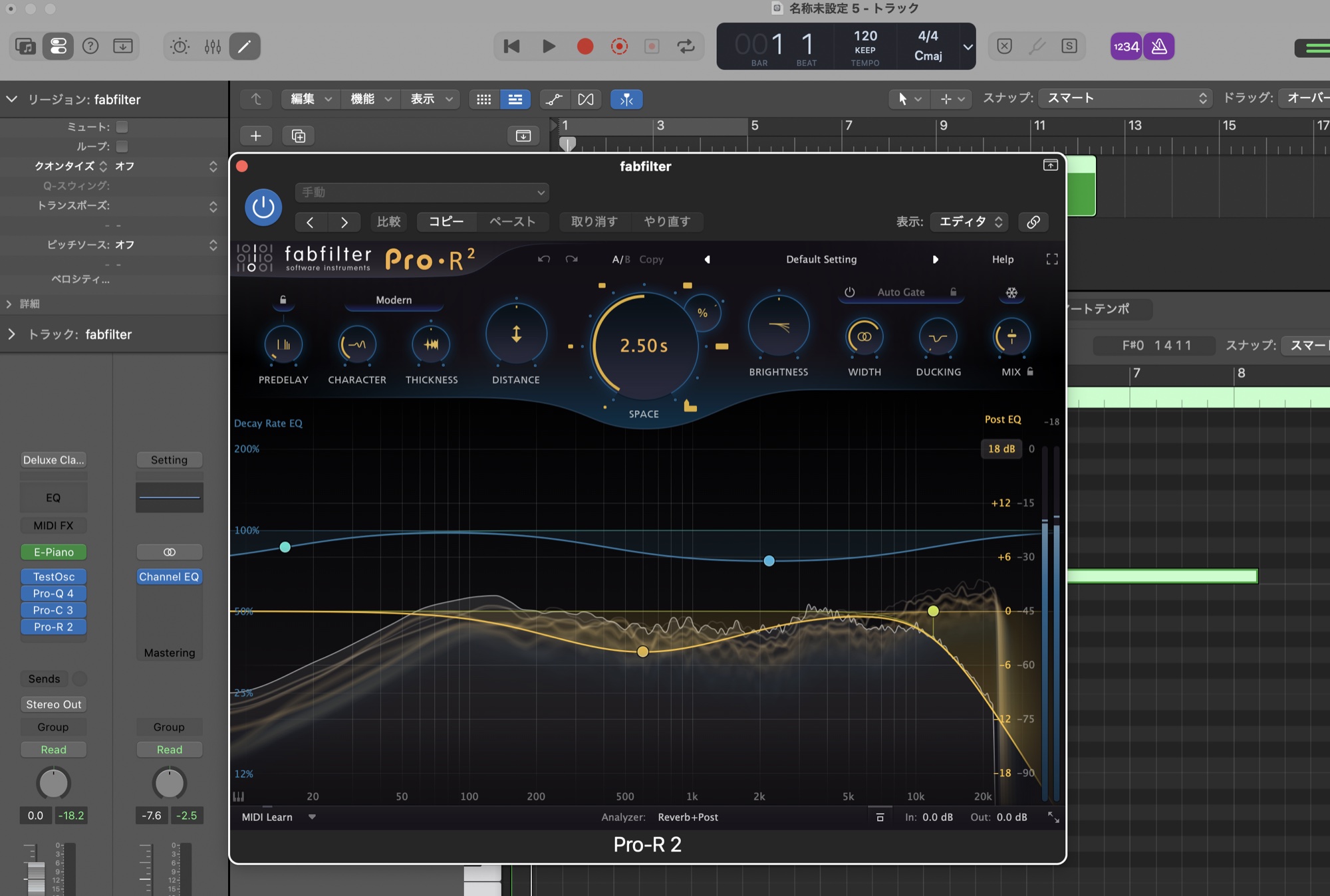Start playback with the Play button
Viewport: 1330px width, 896px height.
[549, 46]
